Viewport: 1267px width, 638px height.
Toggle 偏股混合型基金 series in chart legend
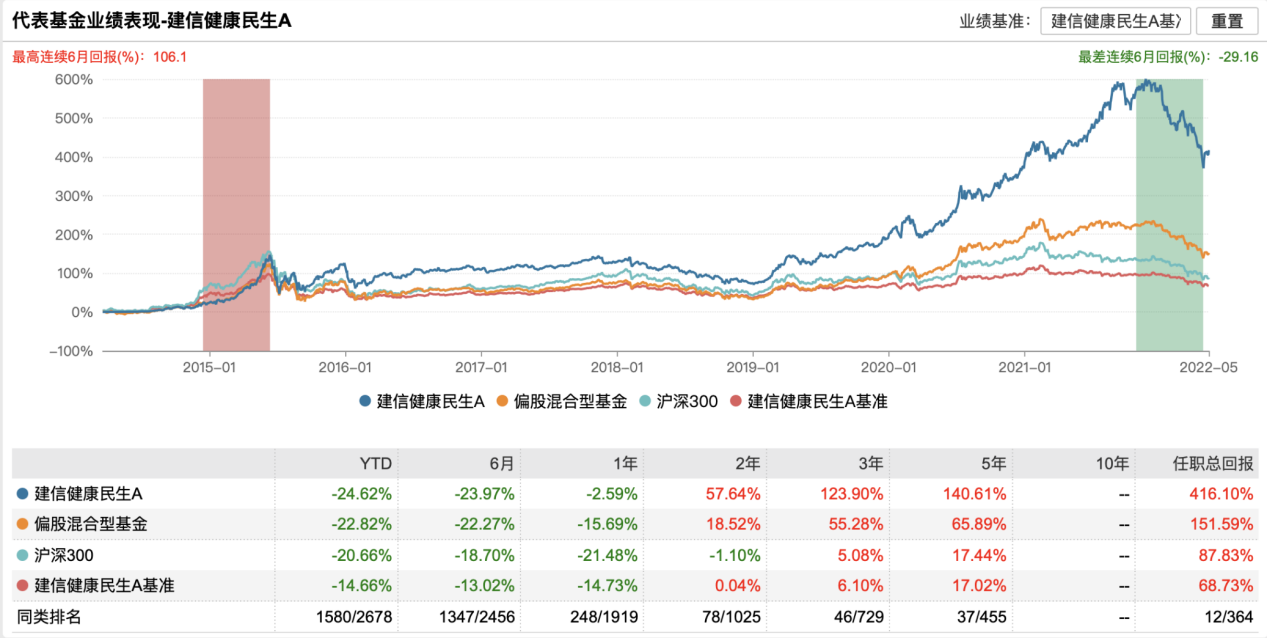(560, 402)
